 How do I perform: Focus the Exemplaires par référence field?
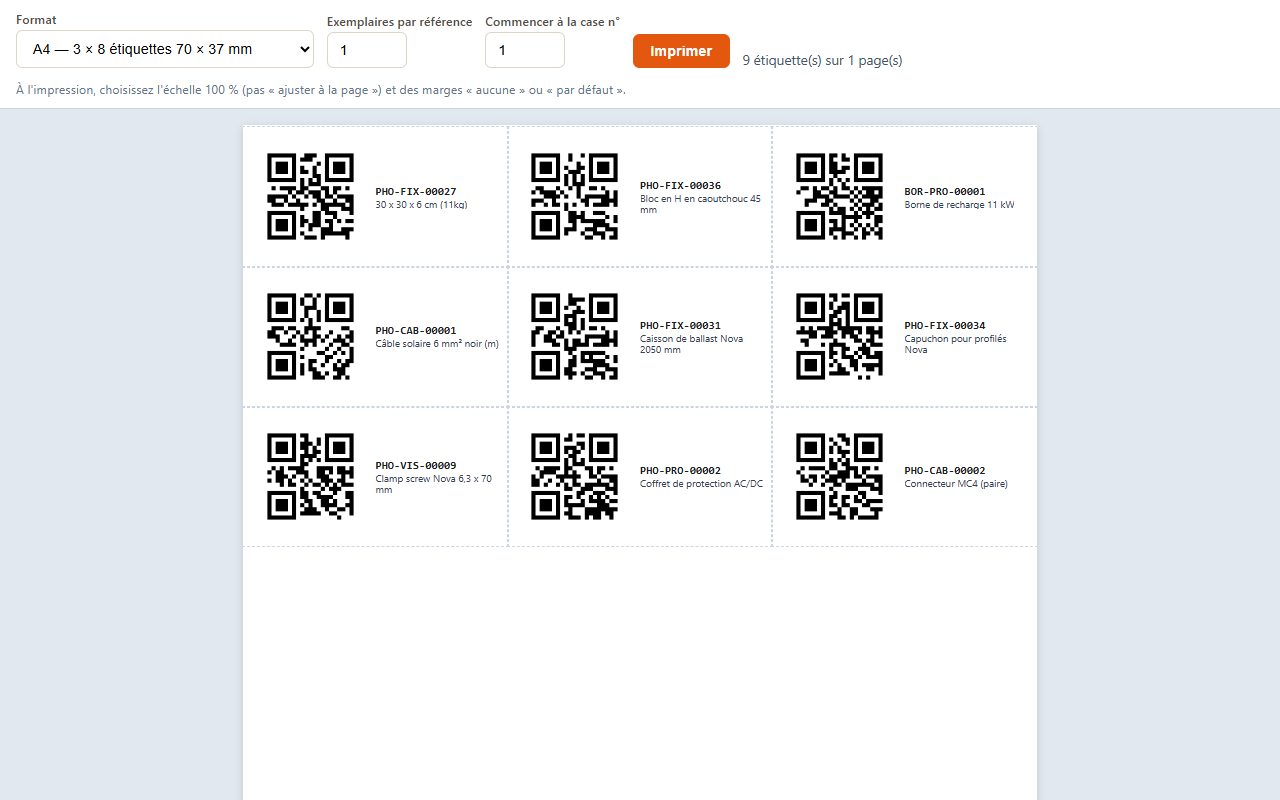(367, 50)
